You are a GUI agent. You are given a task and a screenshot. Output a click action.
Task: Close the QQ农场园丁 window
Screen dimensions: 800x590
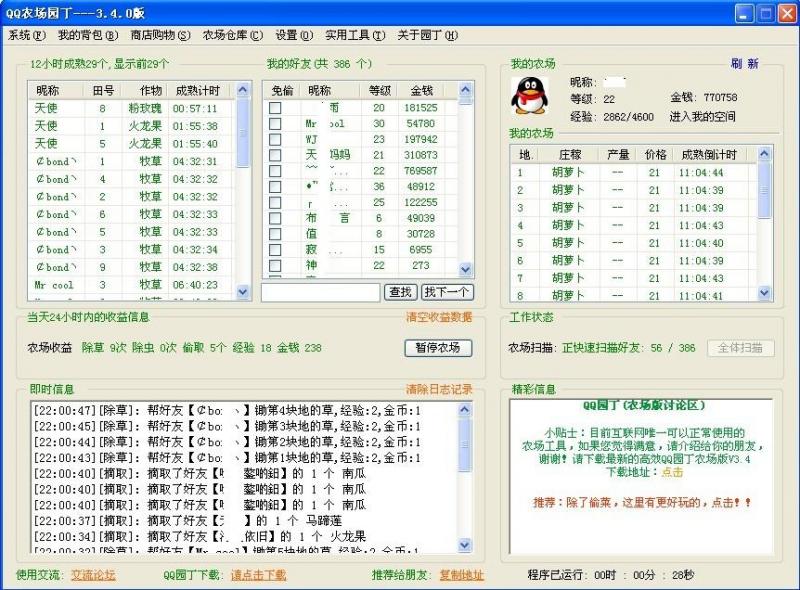(787, 14)
